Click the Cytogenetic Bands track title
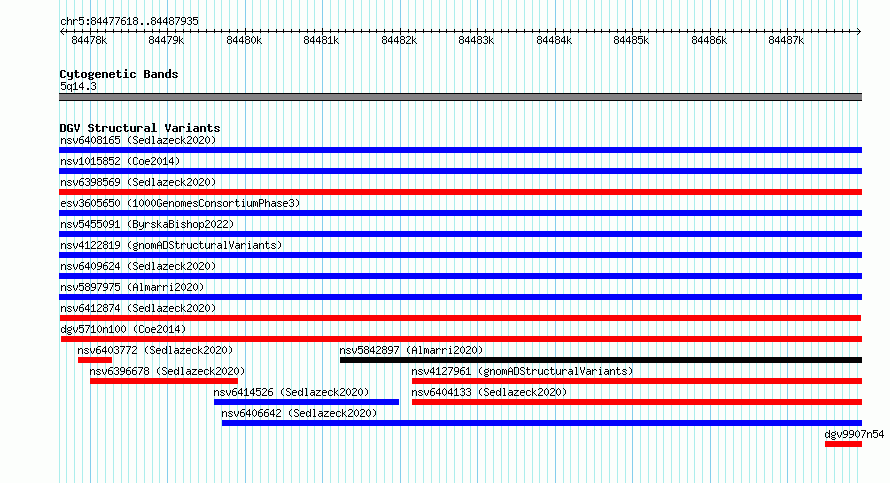 pyautogui.click(x=119, y=74)
